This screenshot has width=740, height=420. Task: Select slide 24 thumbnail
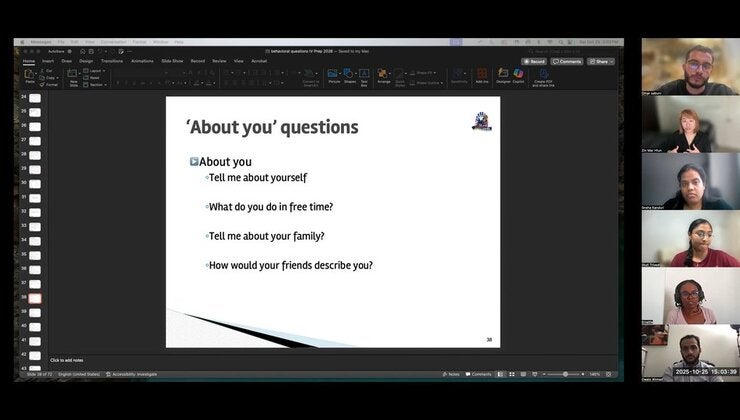click(x=35, y=98)
